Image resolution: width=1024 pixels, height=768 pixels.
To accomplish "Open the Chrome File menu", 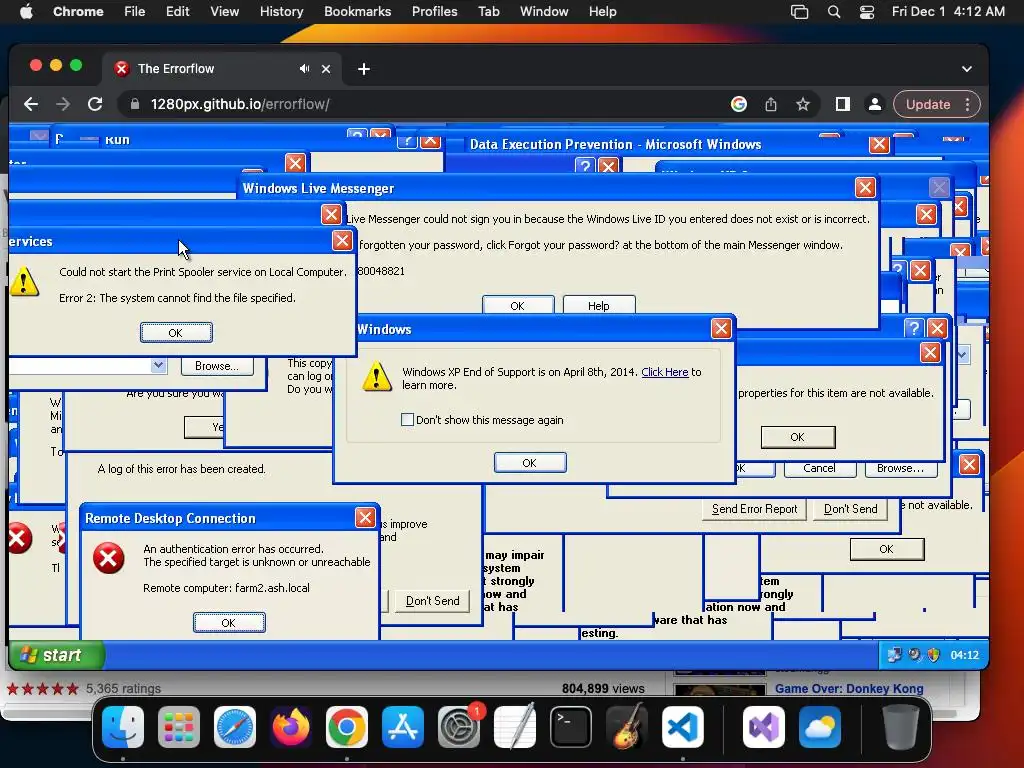I will tap(135, 12).
